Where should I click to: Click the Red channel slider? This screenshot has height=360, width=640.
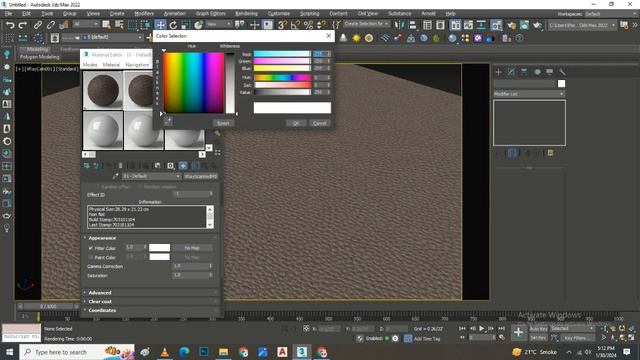coord(282,54)
